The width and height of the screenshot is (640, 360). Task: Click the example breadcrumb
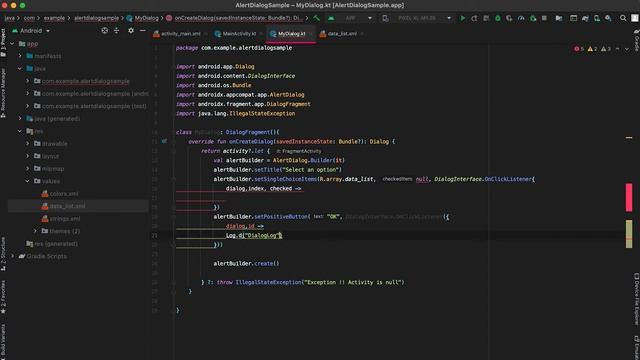pos(54,18)
